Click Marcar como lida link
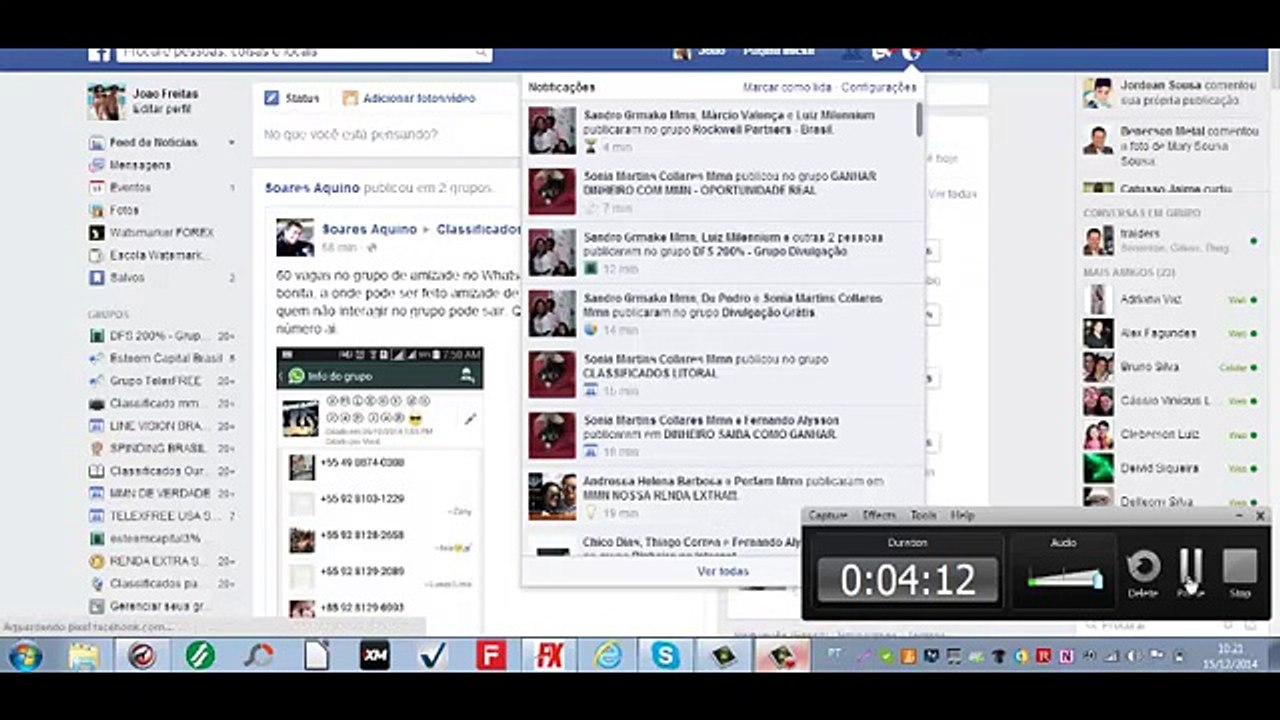The width and height of the screenshot is (1280, 720). tap(787, 87)
